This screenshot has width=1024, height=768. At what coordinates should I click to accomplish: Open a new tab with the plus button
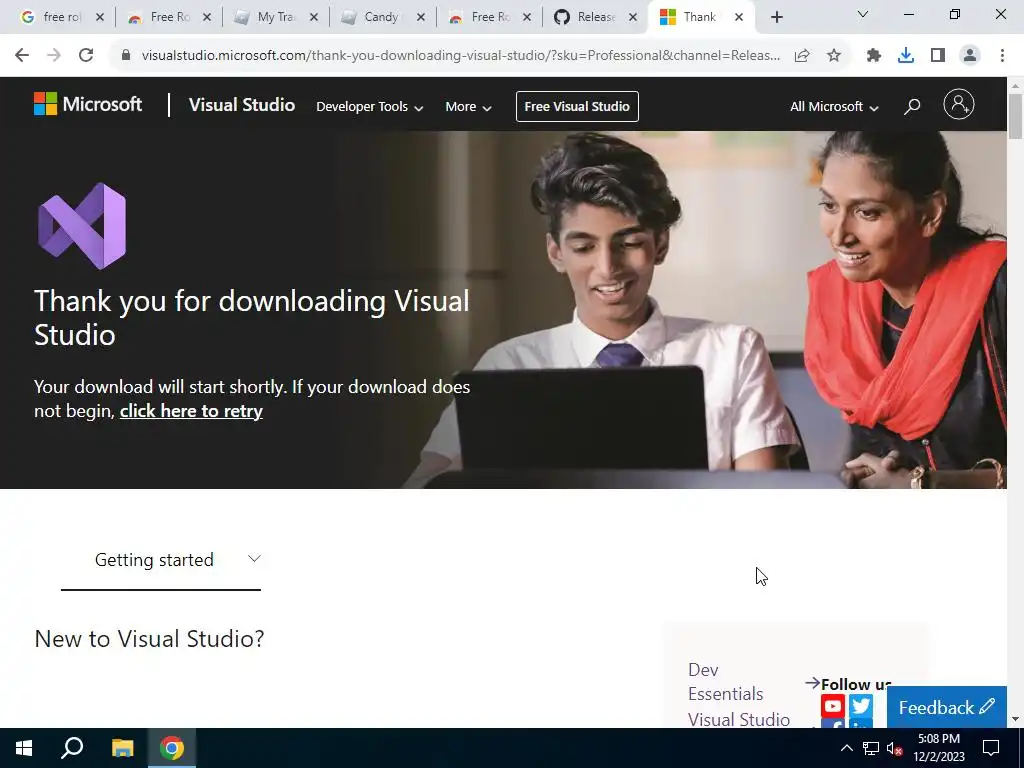tap(776, 17)
